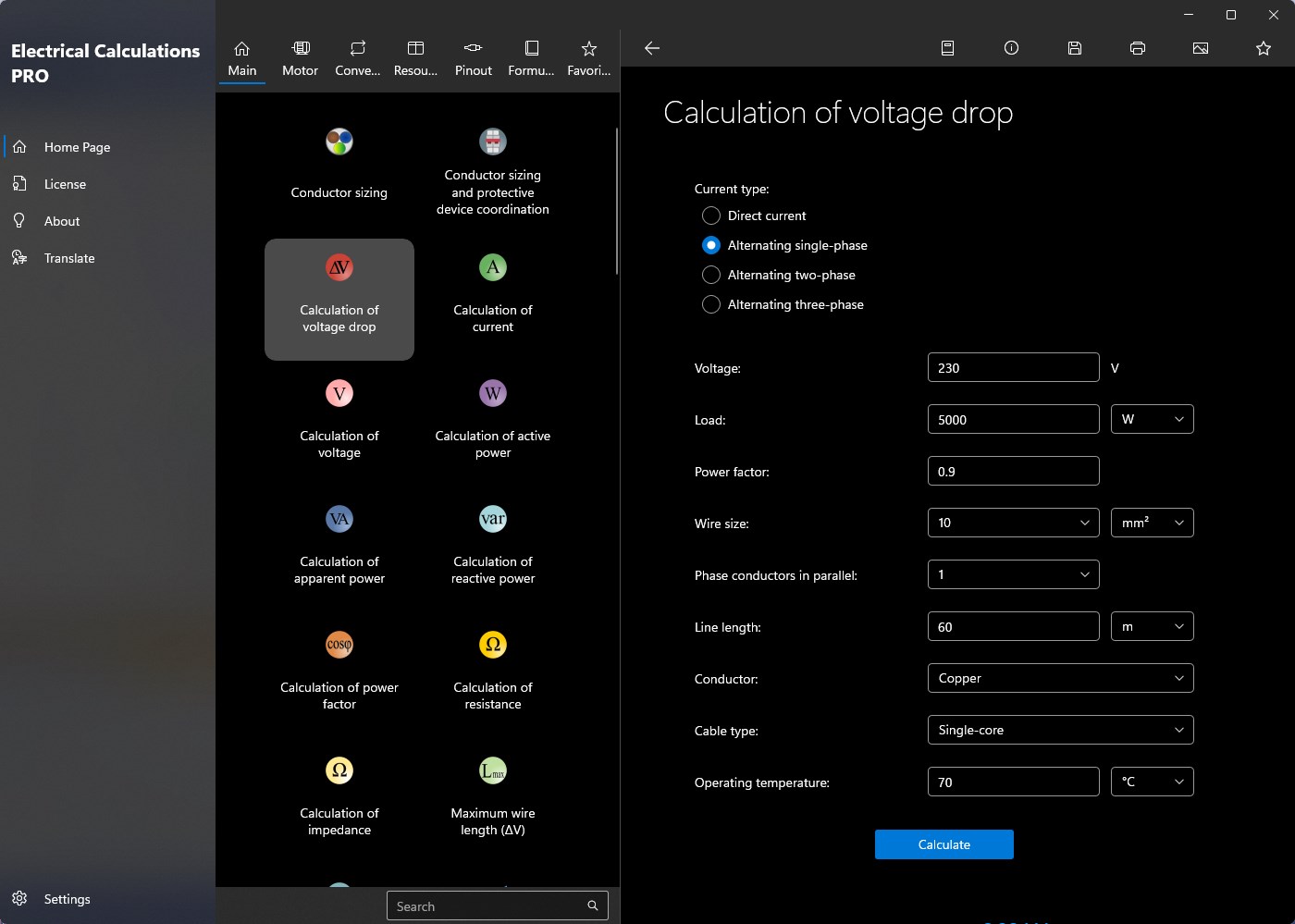This screenshot has width=1295, height=924.
Task: Switch to the Formulas tab
Action: (x=531, y=58)
